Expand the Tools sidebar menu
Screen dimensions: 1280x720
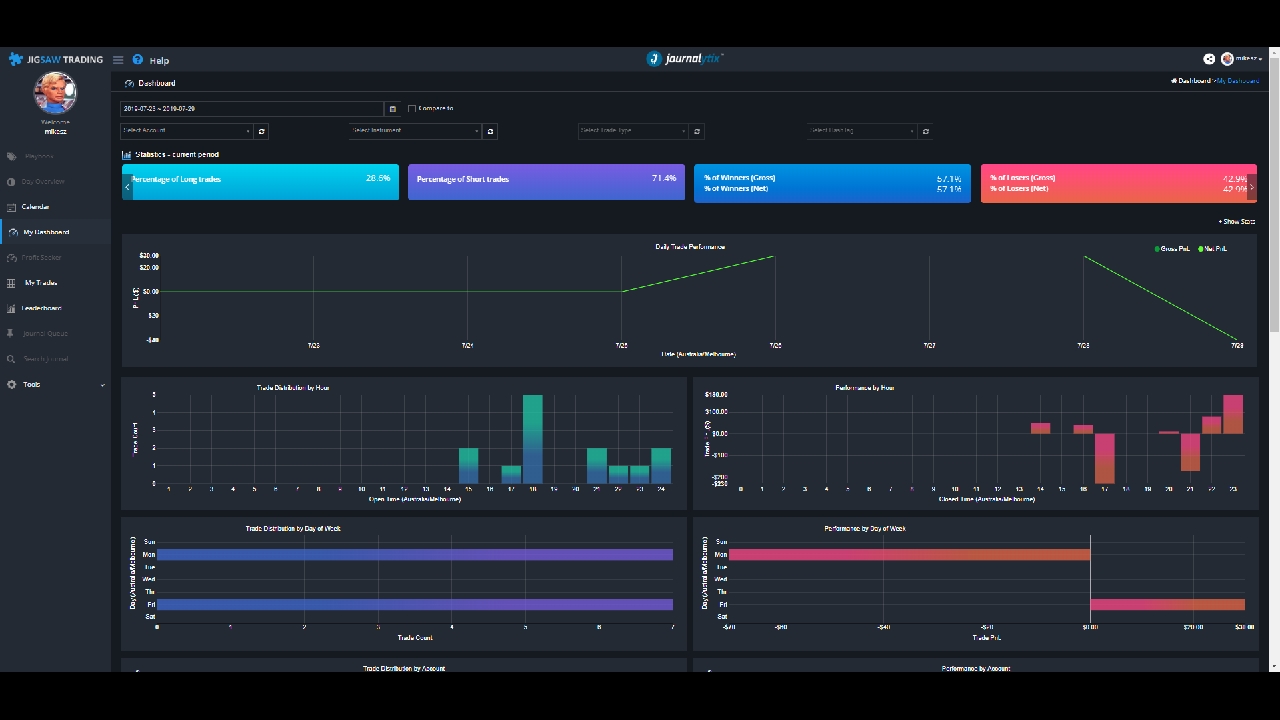tap(55, 384)
